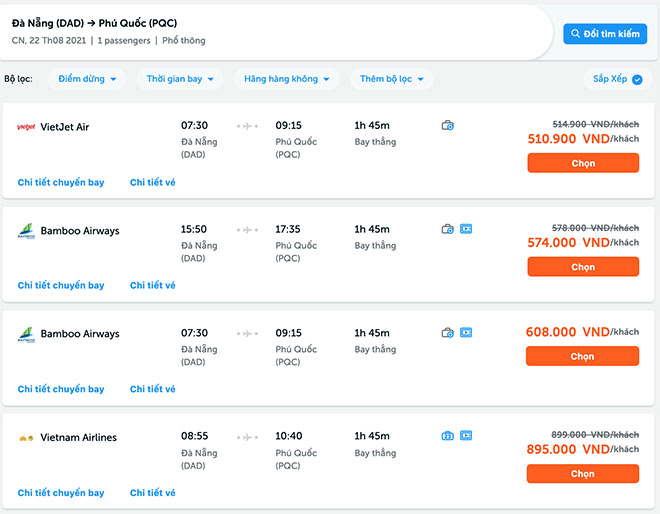Click the blue ticket icon on the Vietnam Airlines flight
660x514 pixels.
pyautogui.click(x=465, y=436)
